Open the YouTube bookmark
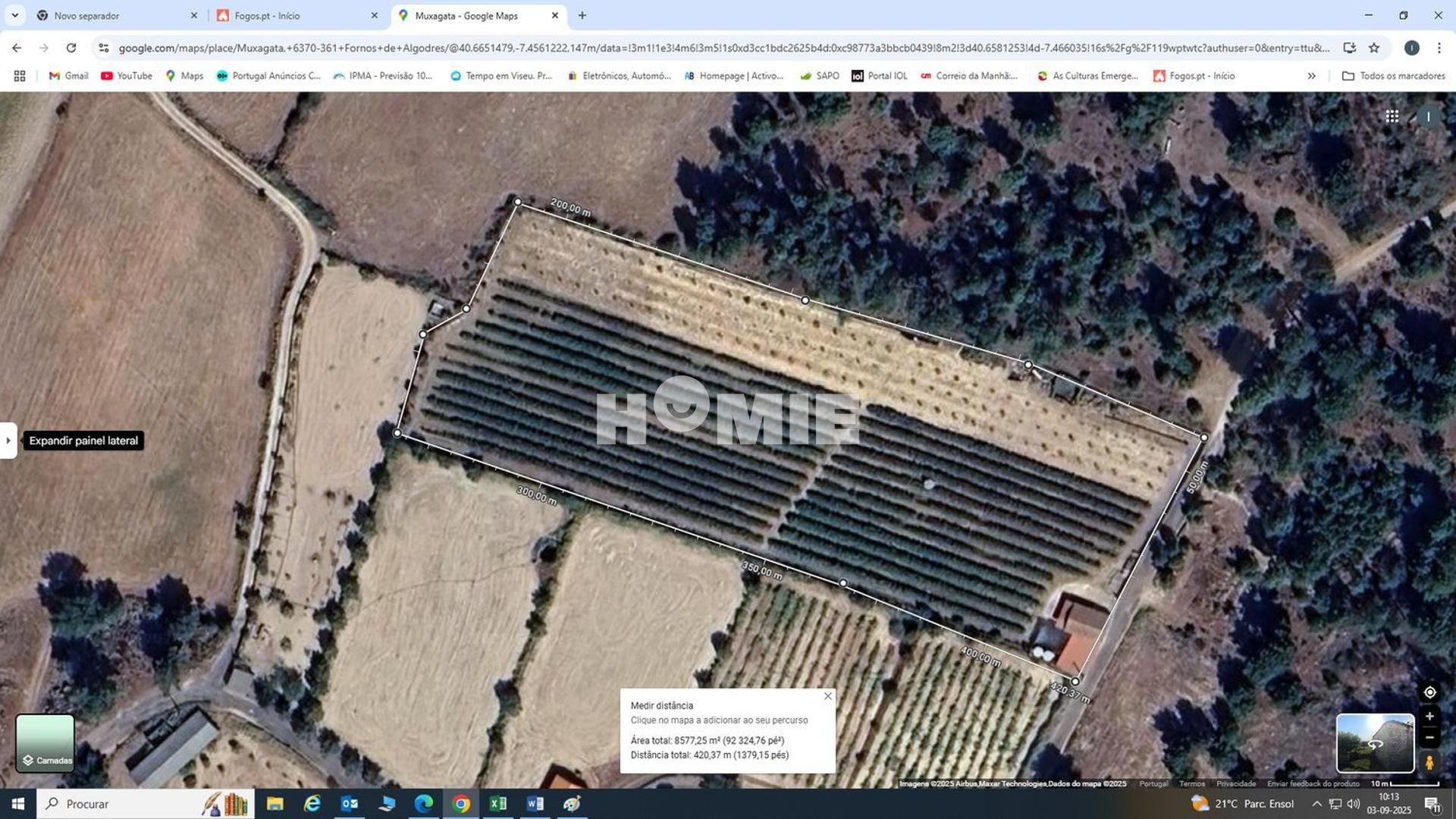 pyautogui.click(x=127, y=76)
